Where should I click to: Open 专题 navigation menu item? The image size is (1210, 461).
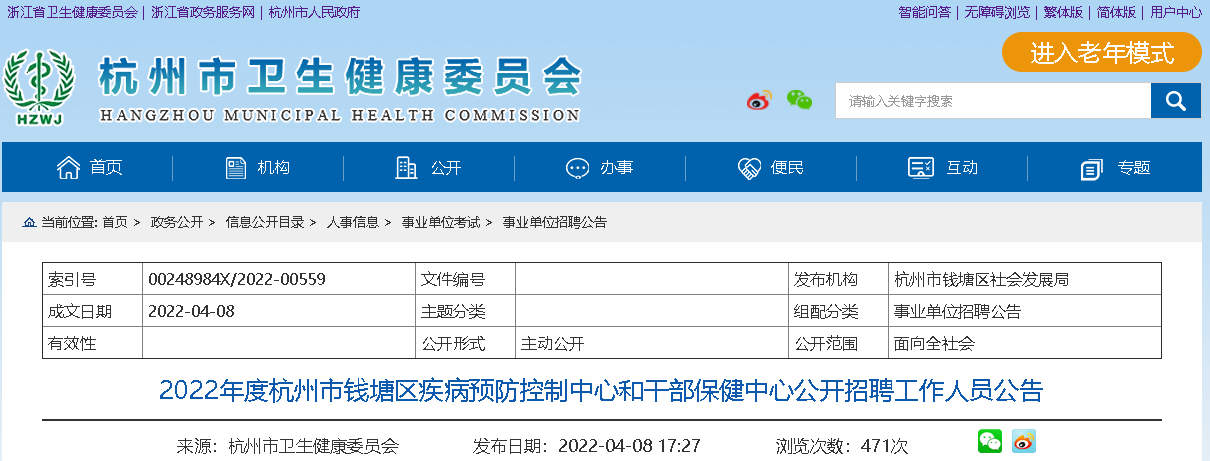(1134, 168)
